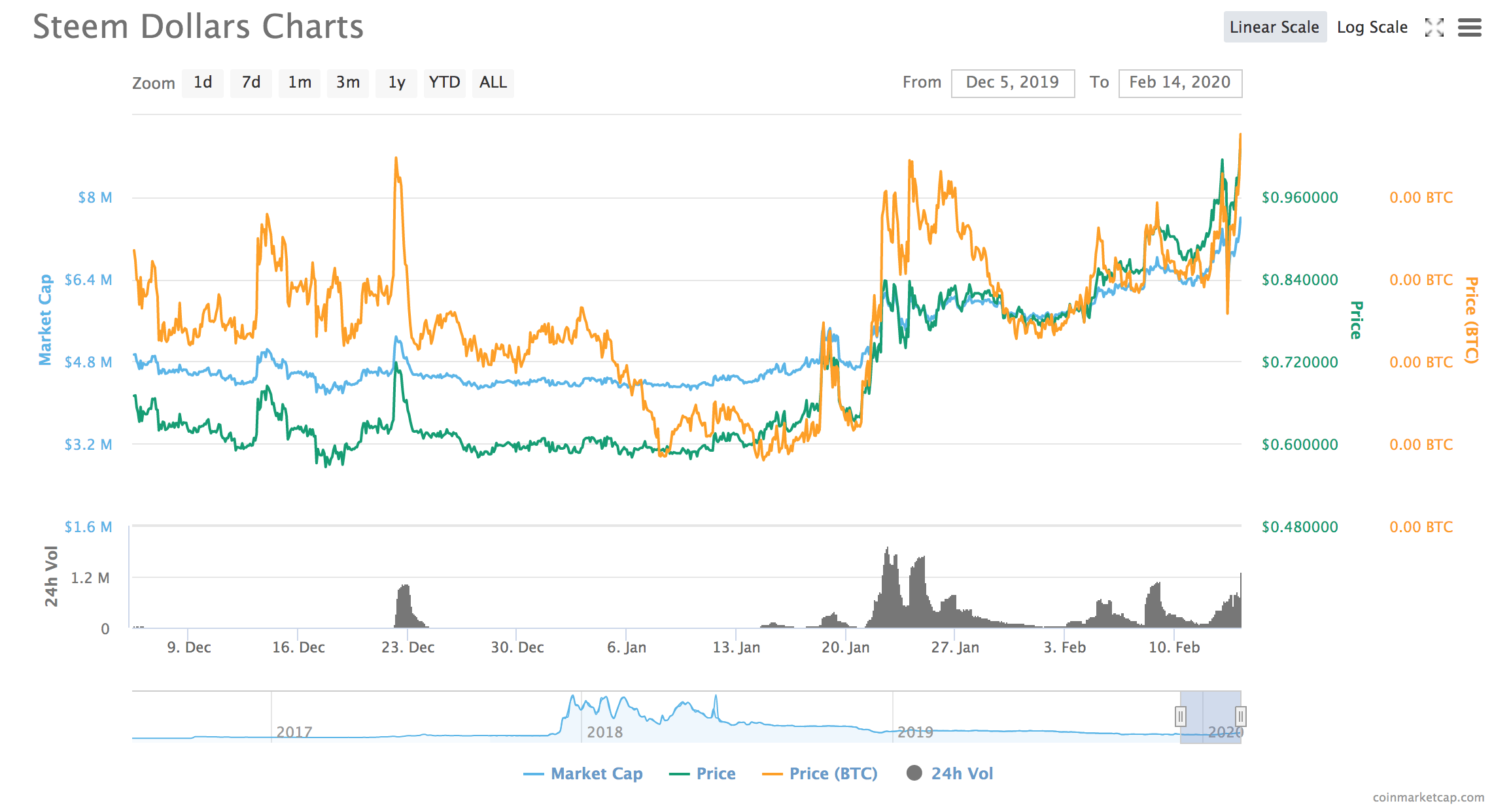Click the 6. Jan axis label
This screenshot has width=1511, height=812.
[627, 647]
